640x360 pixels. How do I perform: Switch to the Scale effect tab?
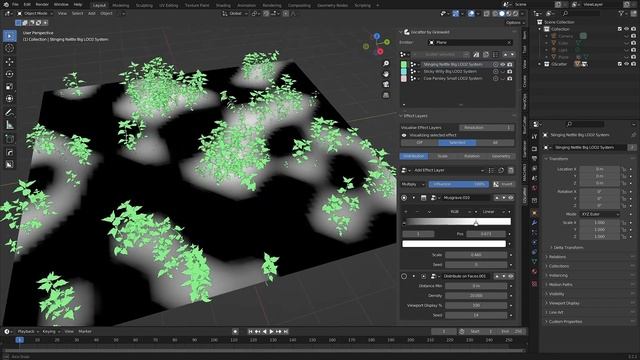(x=443, y=156)
